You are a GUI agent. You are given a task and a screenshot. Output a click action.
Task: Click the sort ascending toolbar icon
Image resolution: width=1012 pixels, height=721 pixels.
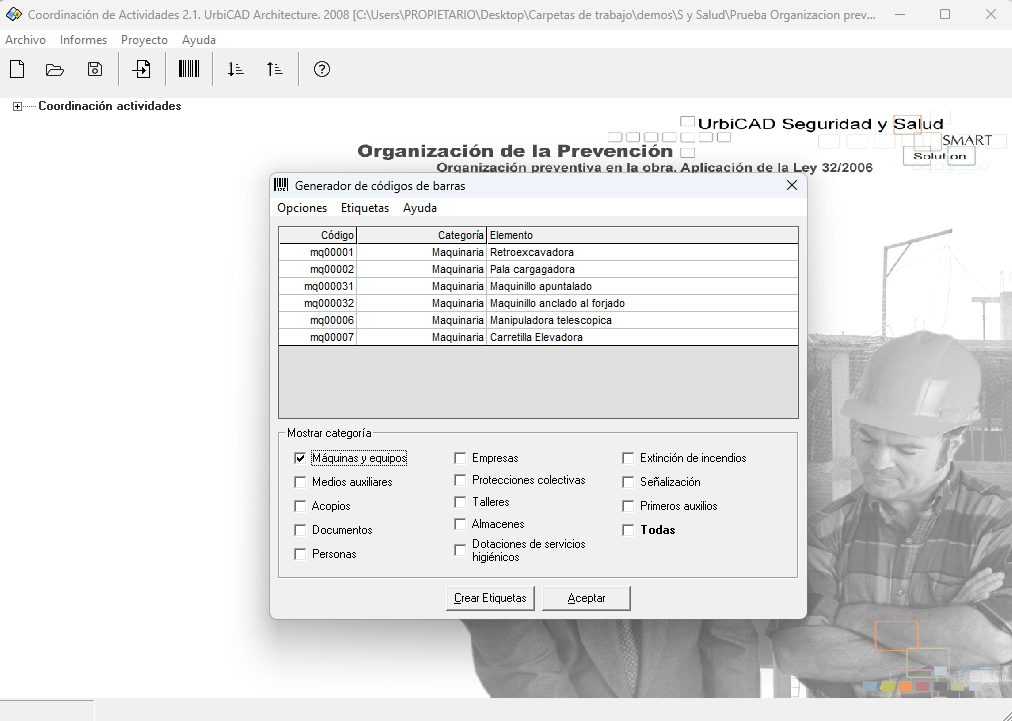(x=275, y=69)
